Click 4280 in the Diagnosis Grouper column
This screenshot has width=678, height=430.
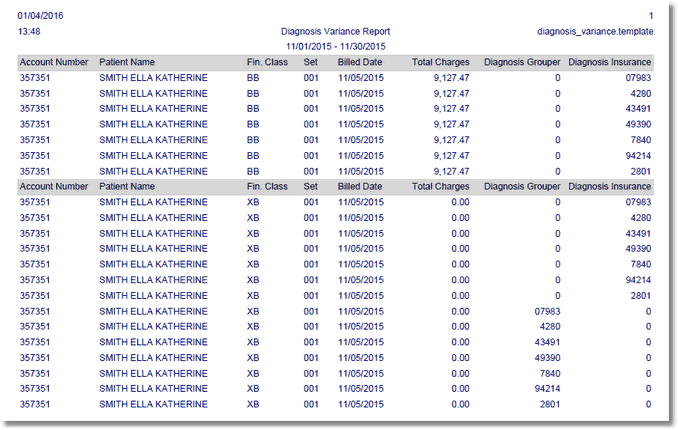[x=550, y=327]
